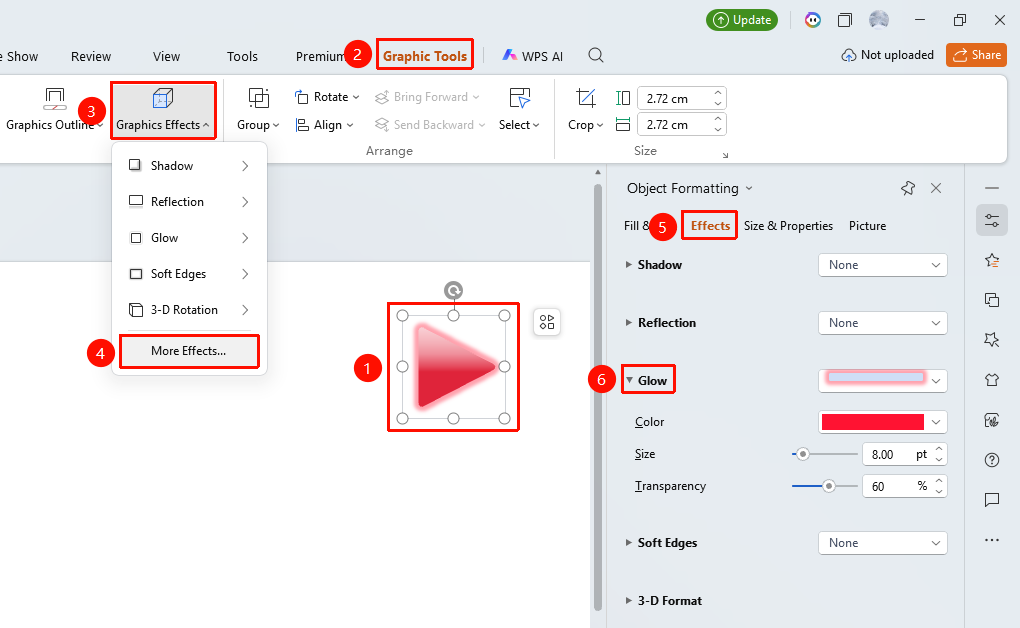Open the Crop tool

point(585,110)
